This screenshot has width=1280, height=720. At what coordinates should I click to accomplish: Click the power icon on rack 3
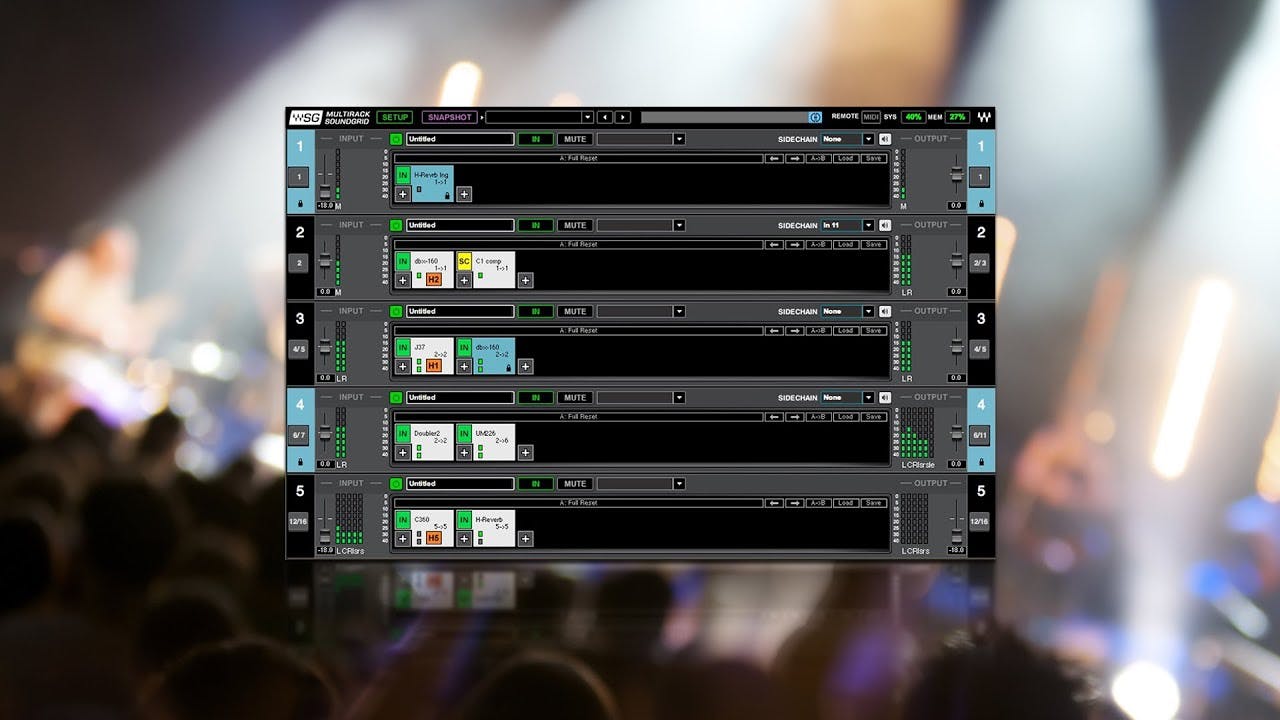click(x=396, y=311)
